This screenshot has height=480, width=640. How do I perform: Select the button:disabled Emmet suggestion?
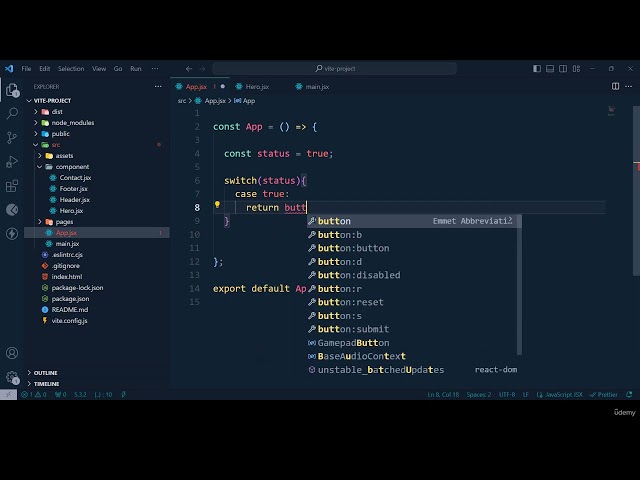[412, 275]
